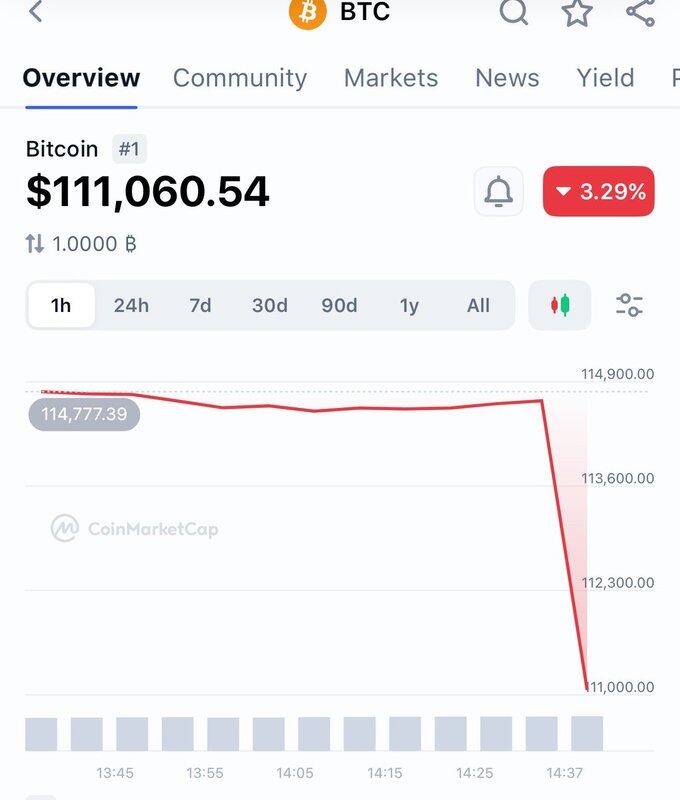The width and height of the screenshot is (680, 800).
Task: Go back using the left chevron
Action: click(x=36, y=11)
